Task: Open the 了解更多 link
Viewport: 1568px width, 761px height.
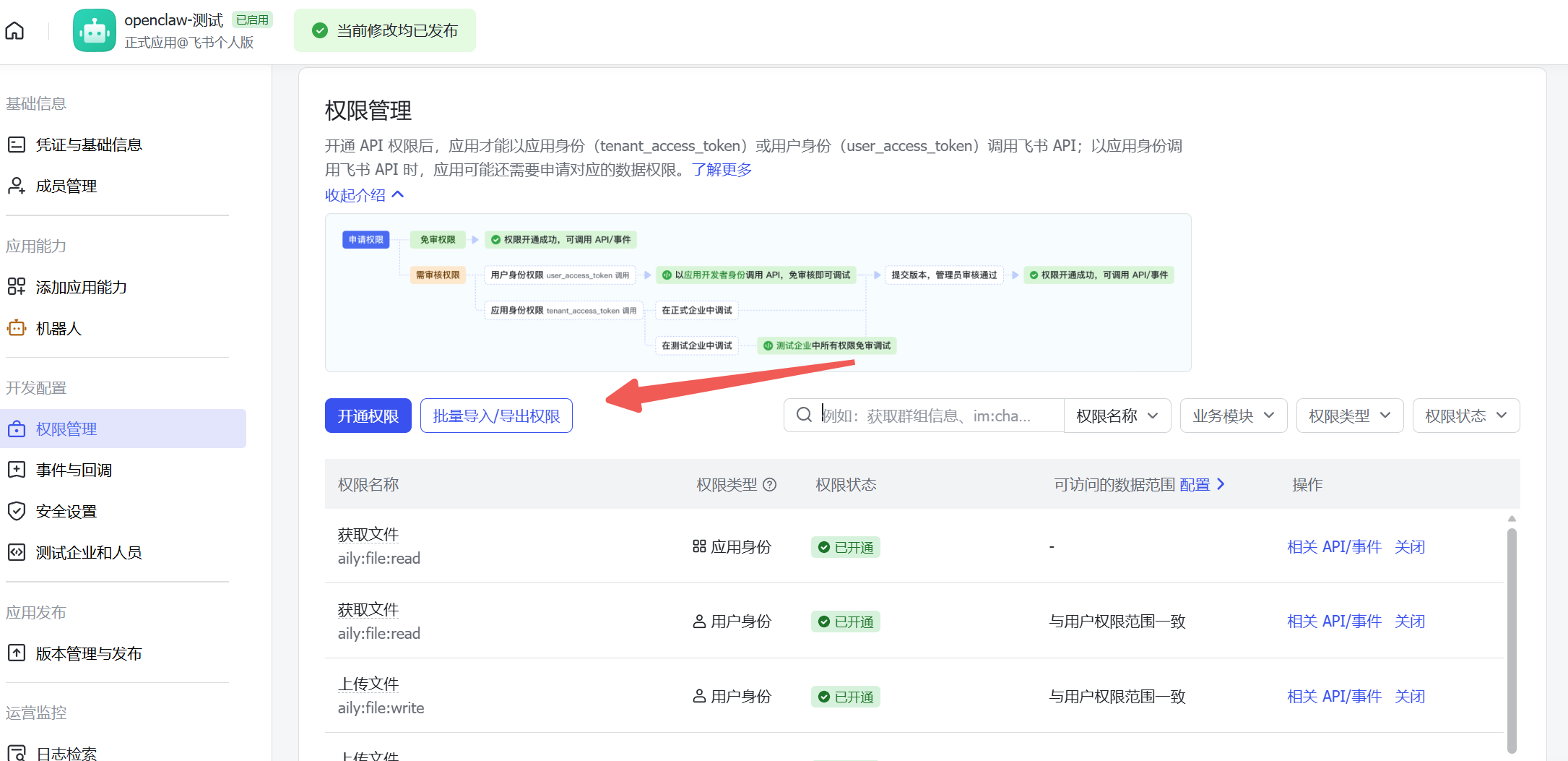Action: click(722, 170)
